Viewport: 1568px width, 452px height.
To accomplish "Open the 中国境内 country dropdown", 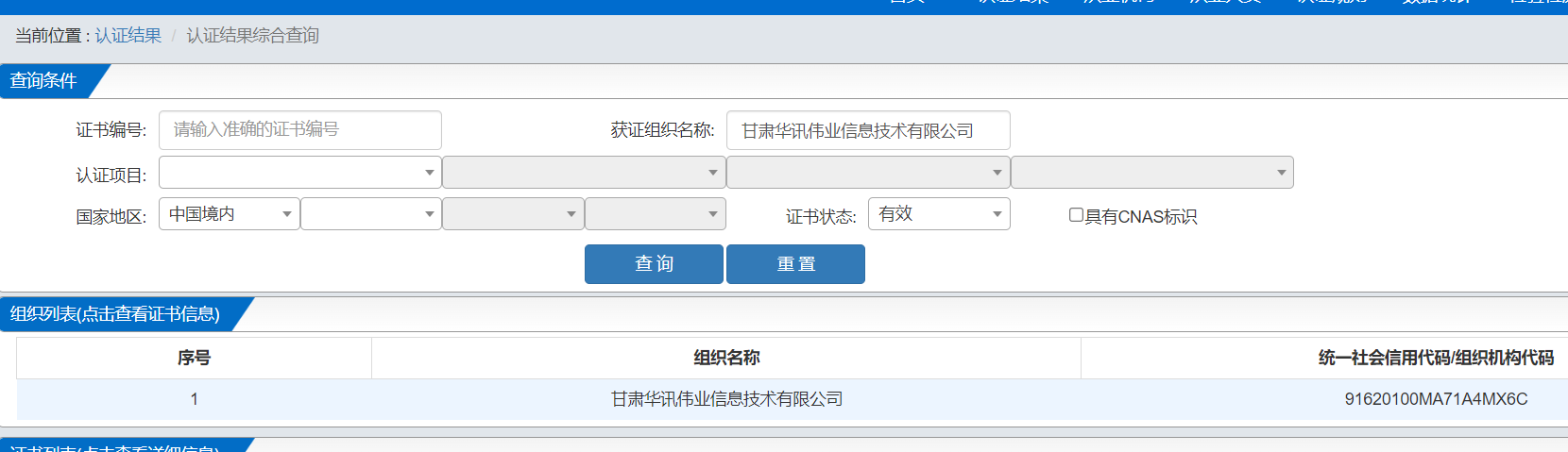I will tap(230, 214).
